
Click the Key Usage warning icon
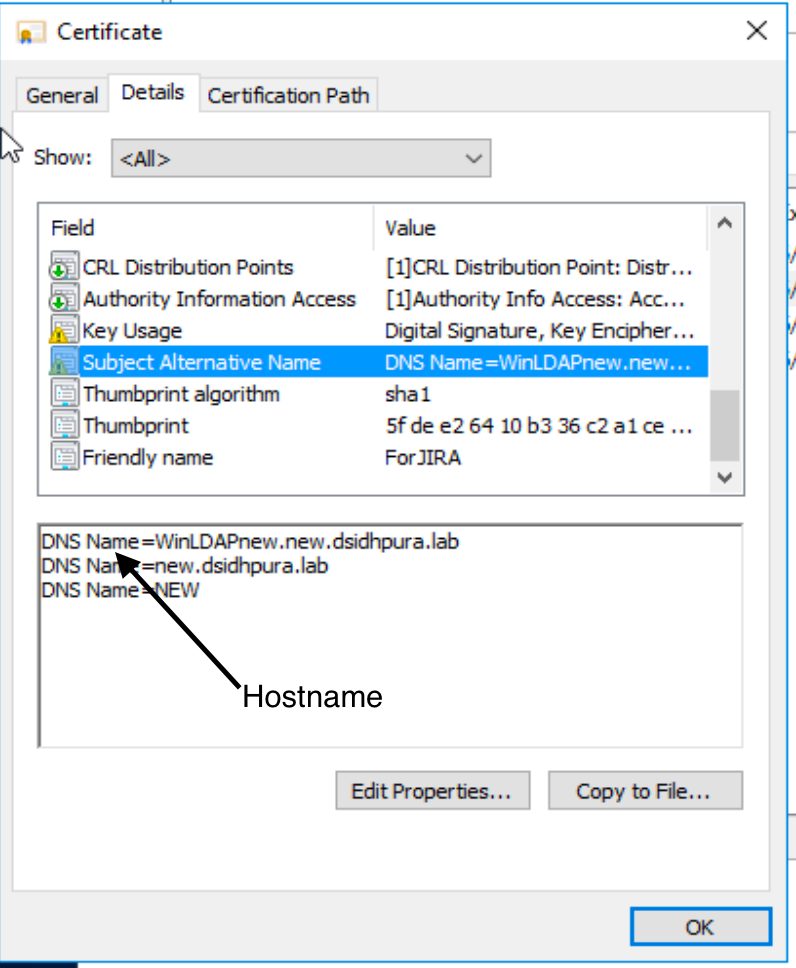click(x=64, y=330)
